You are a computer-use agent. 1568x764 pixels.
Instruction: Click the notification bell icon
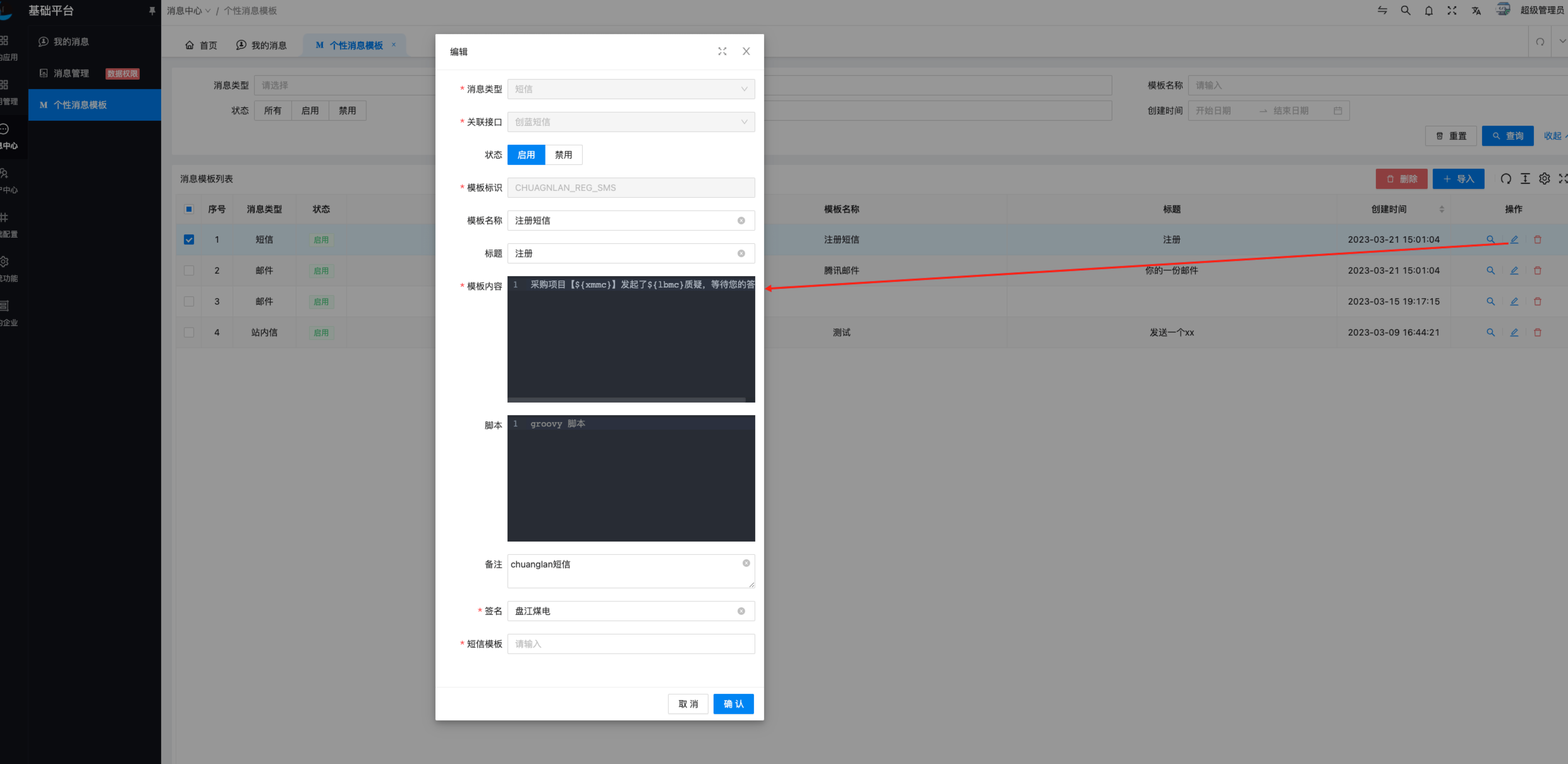tap(1429, 11)
